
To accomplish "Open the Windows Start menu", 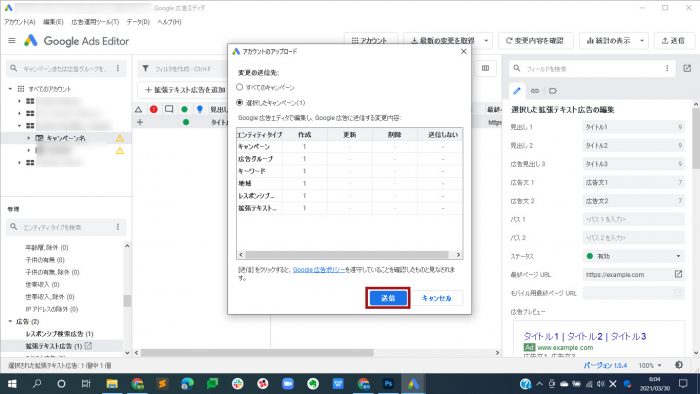I will pyautogui.click(x=12, y=384).
